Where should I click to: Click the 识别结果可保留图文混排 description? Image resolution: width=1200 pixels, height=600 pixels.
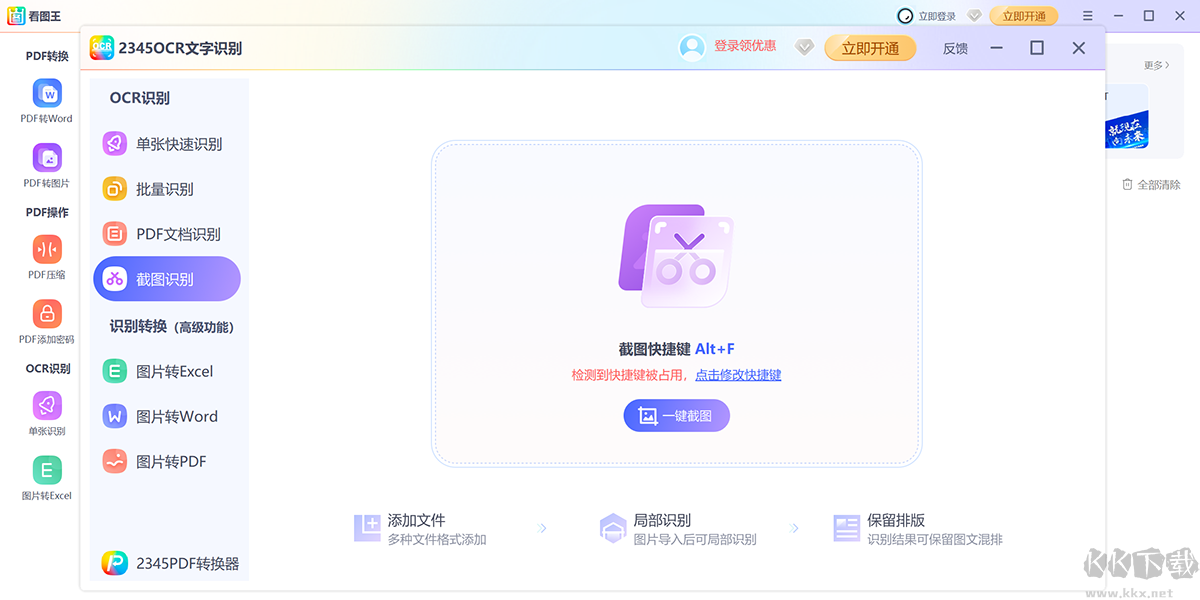(935, 540)
